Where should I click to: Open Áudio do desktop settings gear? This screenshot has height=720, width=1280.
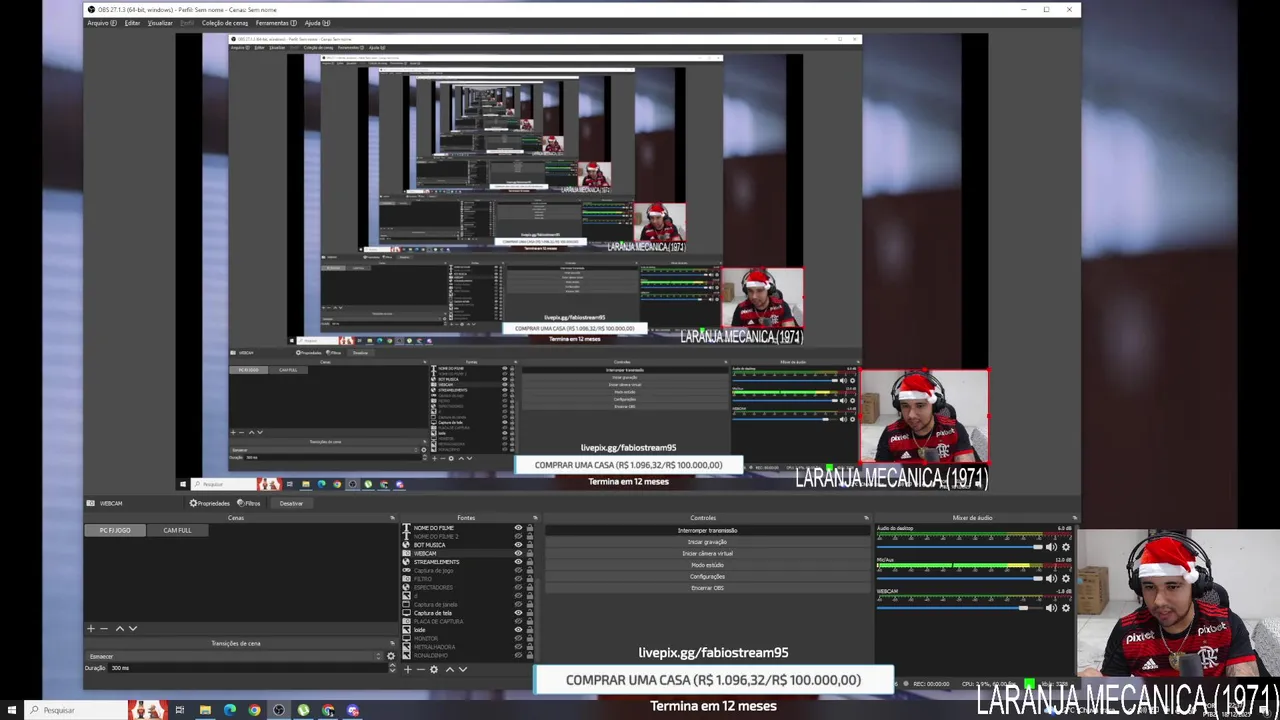(x=1066, y=547)
